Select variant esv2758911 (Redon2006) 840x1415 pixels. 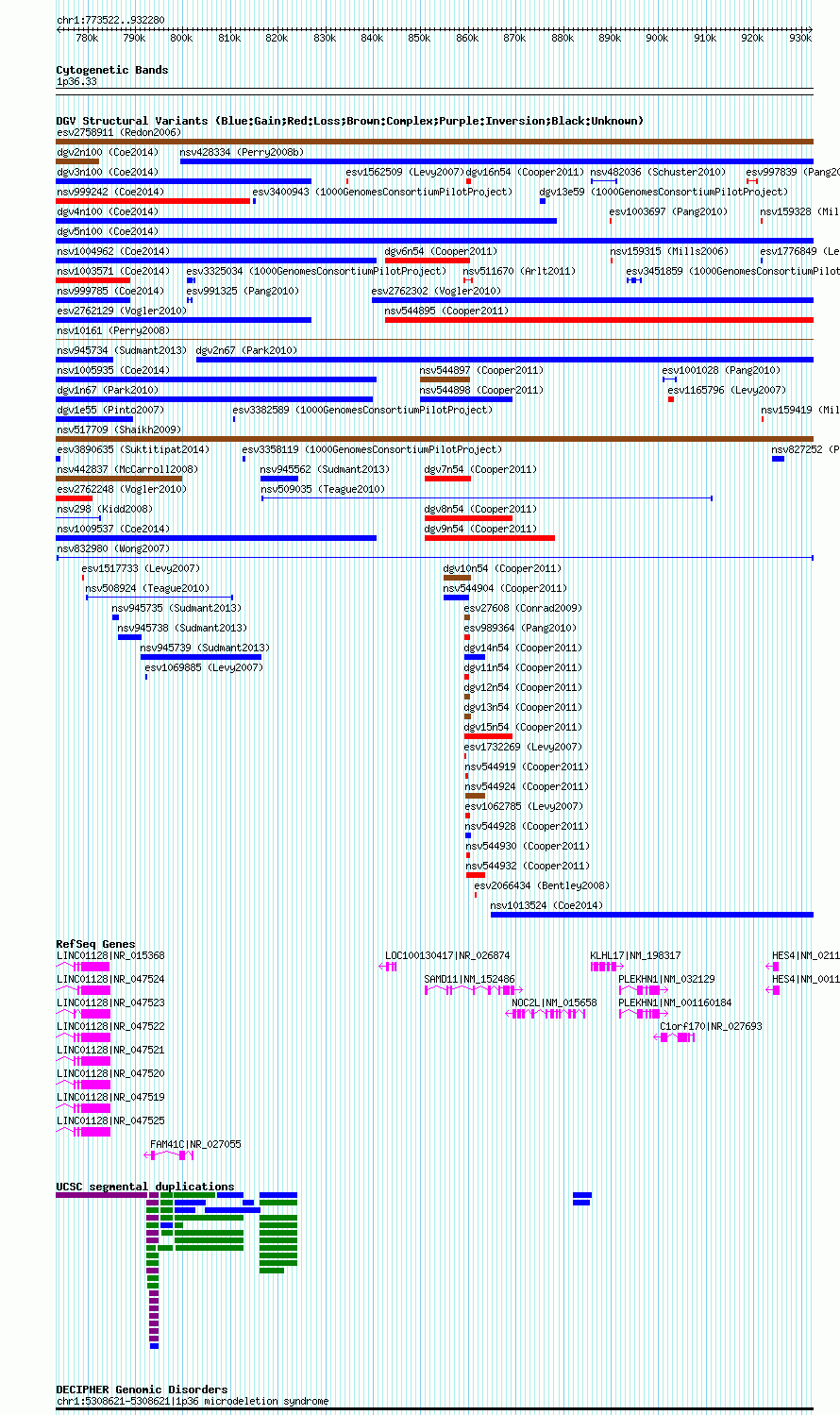119,132
